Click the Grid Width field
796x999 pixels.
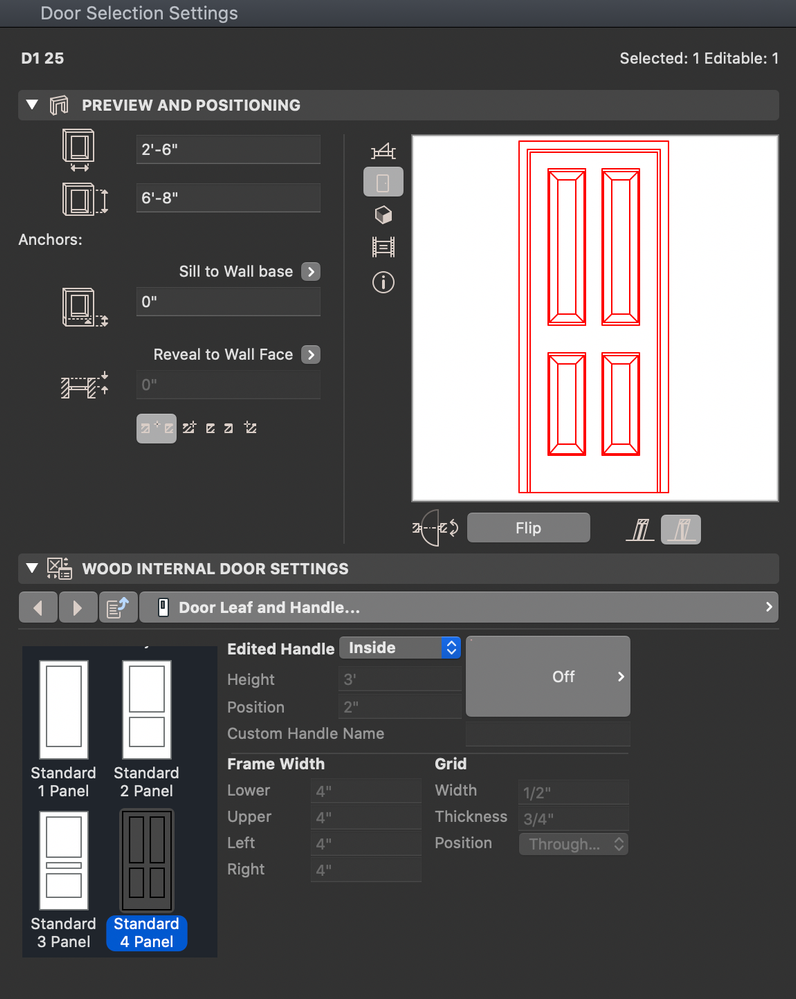click(x=574, y=792)
